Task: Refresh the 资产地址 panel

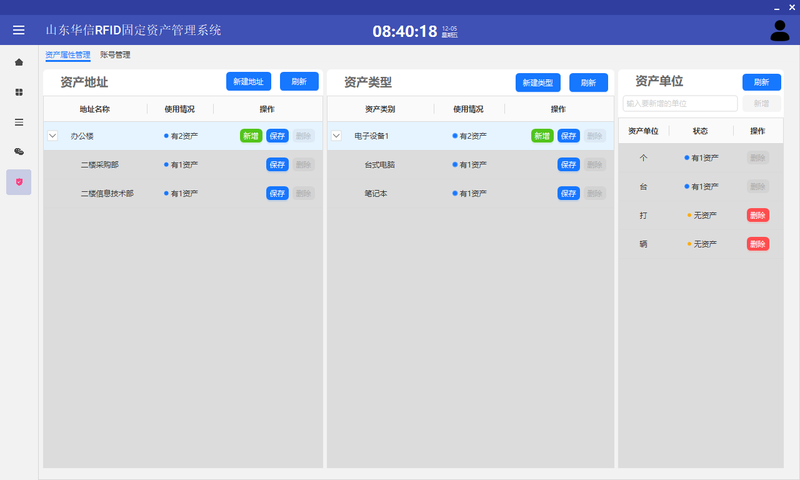Action: (x=299, y=82)
